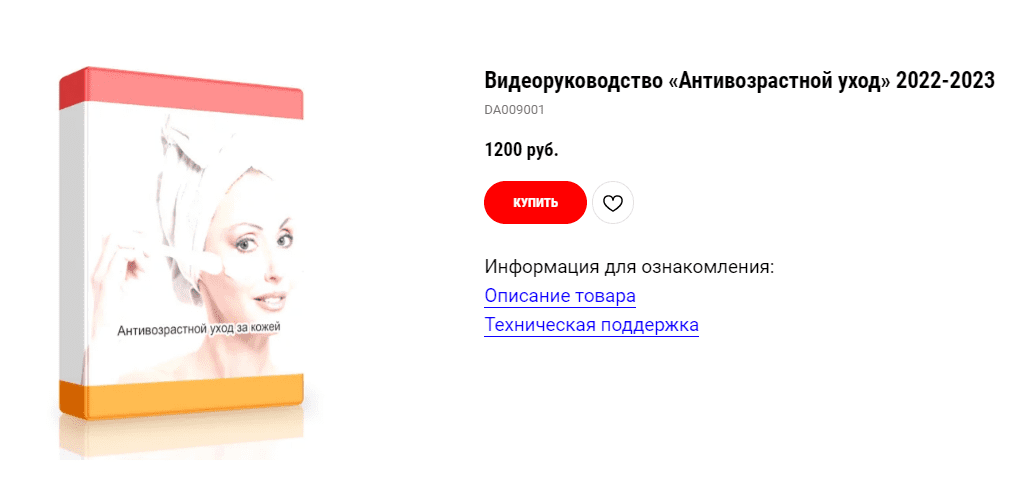This screenshot has height=477, width=1018.
Task: Click the руб. currency label
Action: pos(542,151)
